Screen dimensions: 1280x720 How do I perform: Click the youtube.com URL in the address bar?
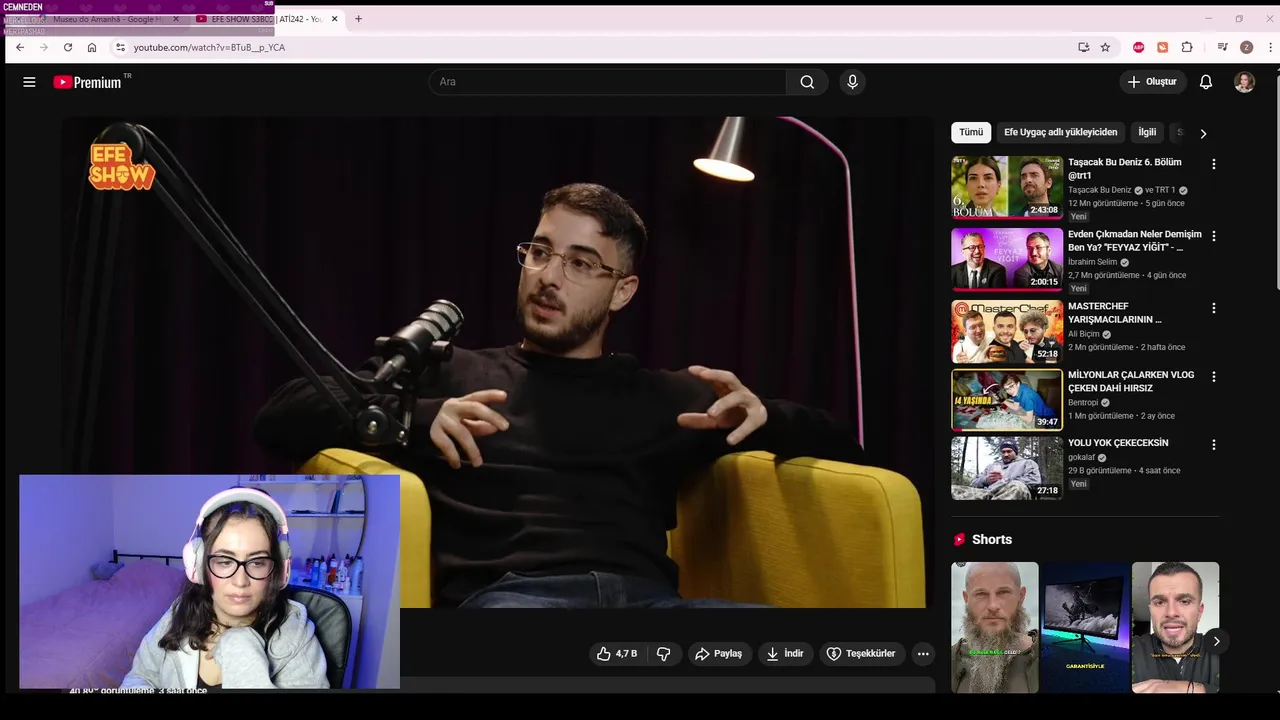coord(209,47)
